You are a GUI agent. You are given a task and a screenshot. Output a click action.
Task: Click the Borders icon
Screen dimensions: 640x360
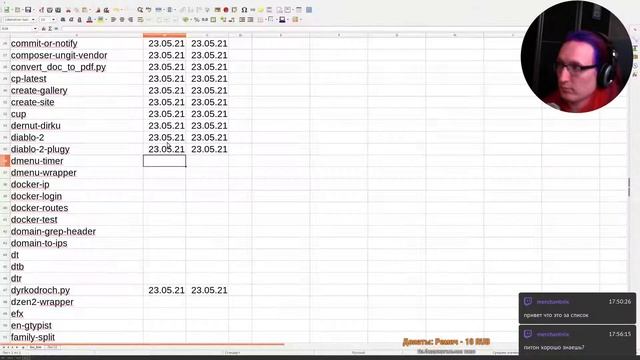pos(261,20)
